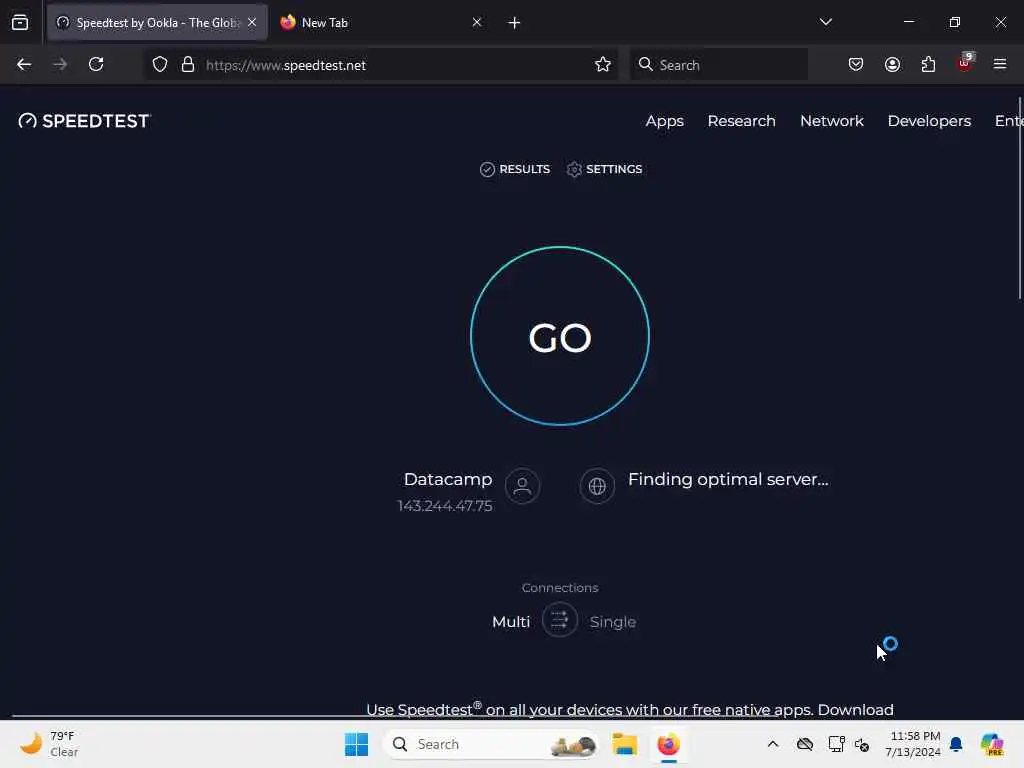Open the RESULTS page
This screenshot has width=1024, height=768.
point(515,169)
